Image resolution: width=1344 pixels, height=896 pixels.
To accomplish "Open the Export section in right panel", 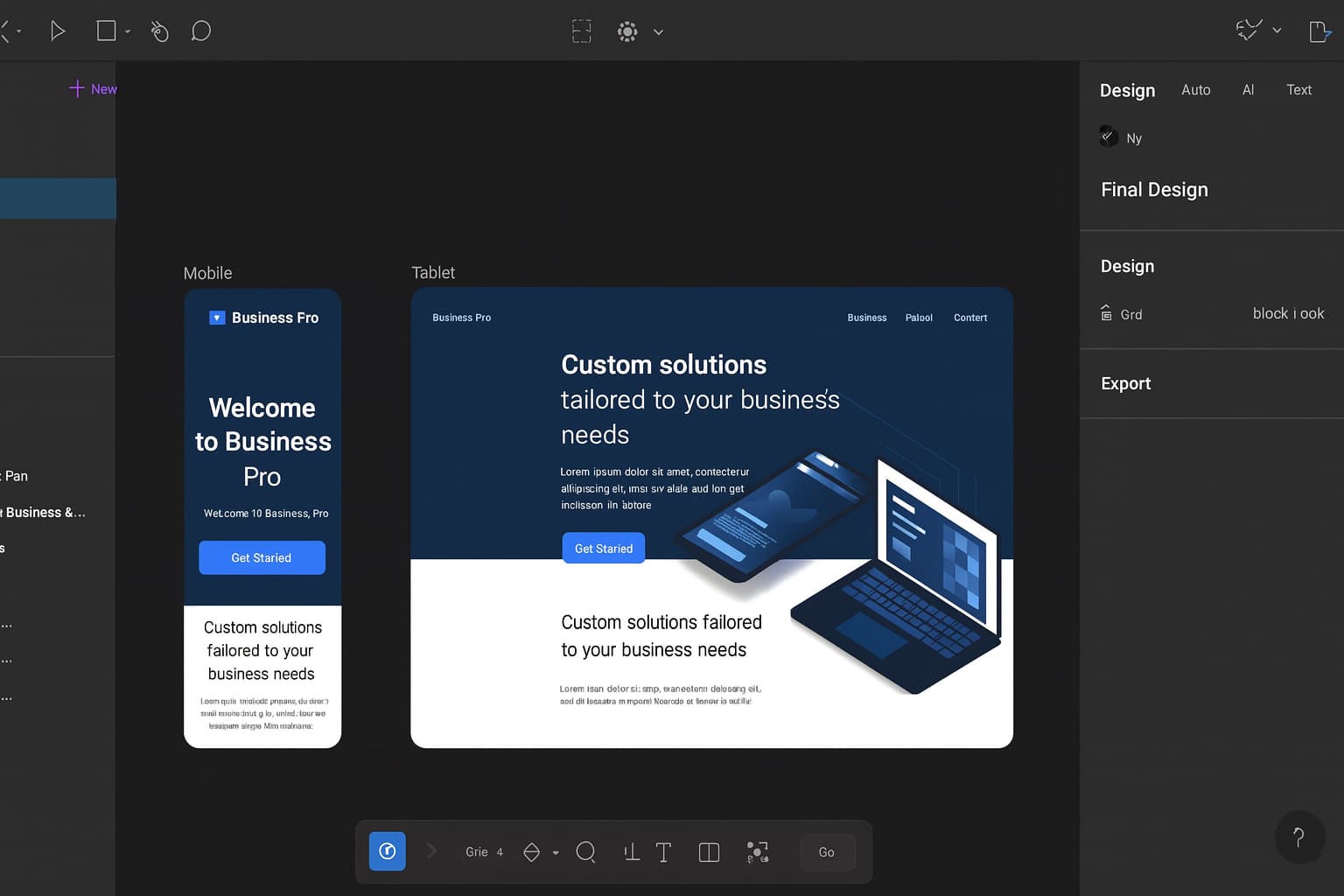I will (1125, 383).
